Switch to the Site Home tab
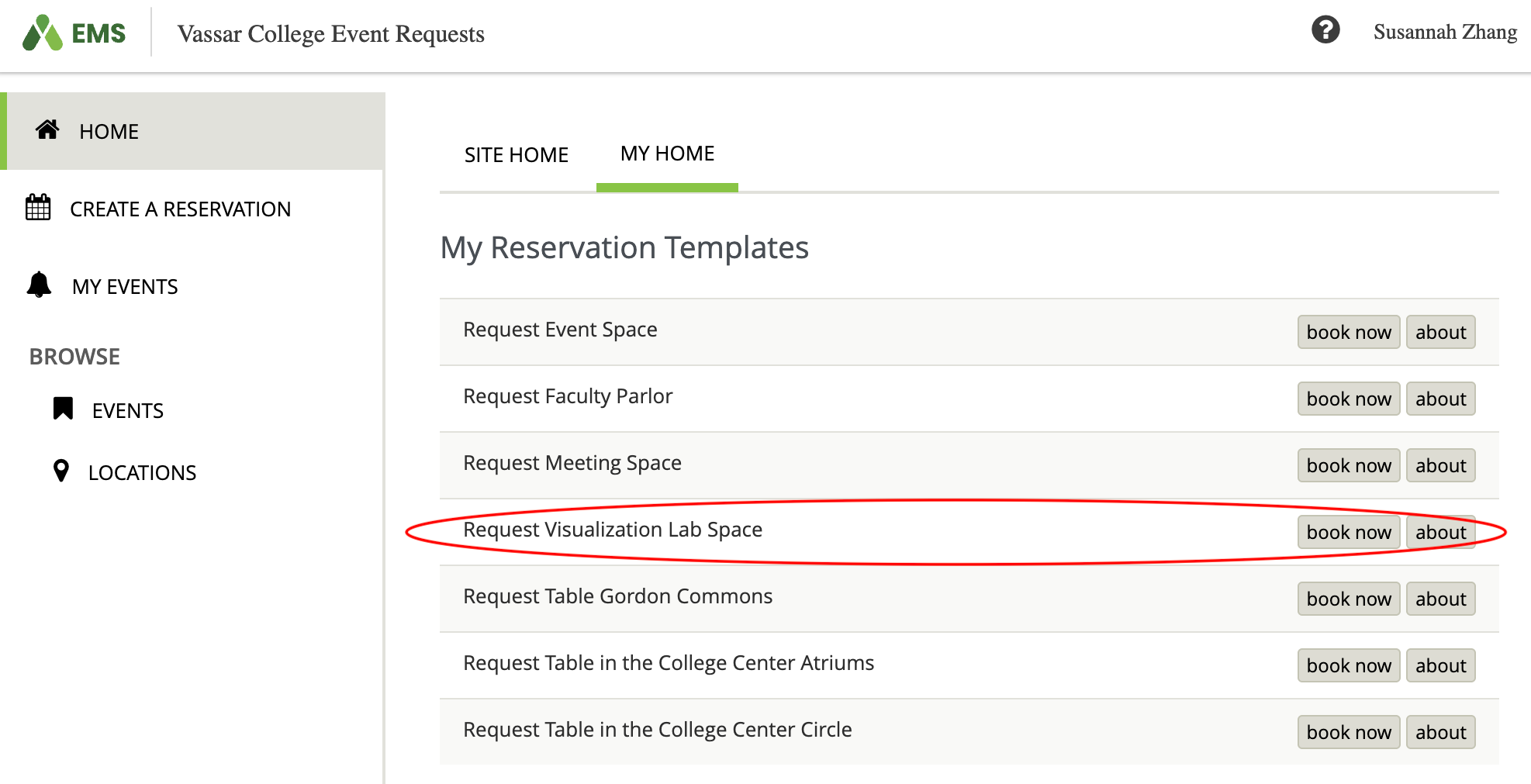This screenshot has height=784, width=1531. click(x=516, y=155)
